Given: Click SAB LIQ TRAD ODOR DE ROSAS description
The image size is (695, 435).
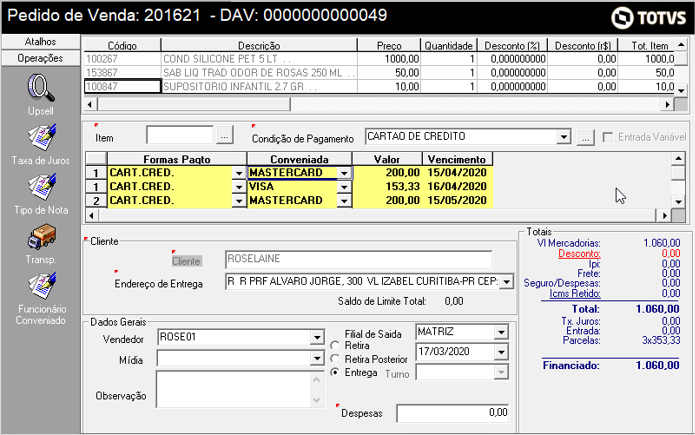Looking at the screenshot, I should [x=259, y=73].
